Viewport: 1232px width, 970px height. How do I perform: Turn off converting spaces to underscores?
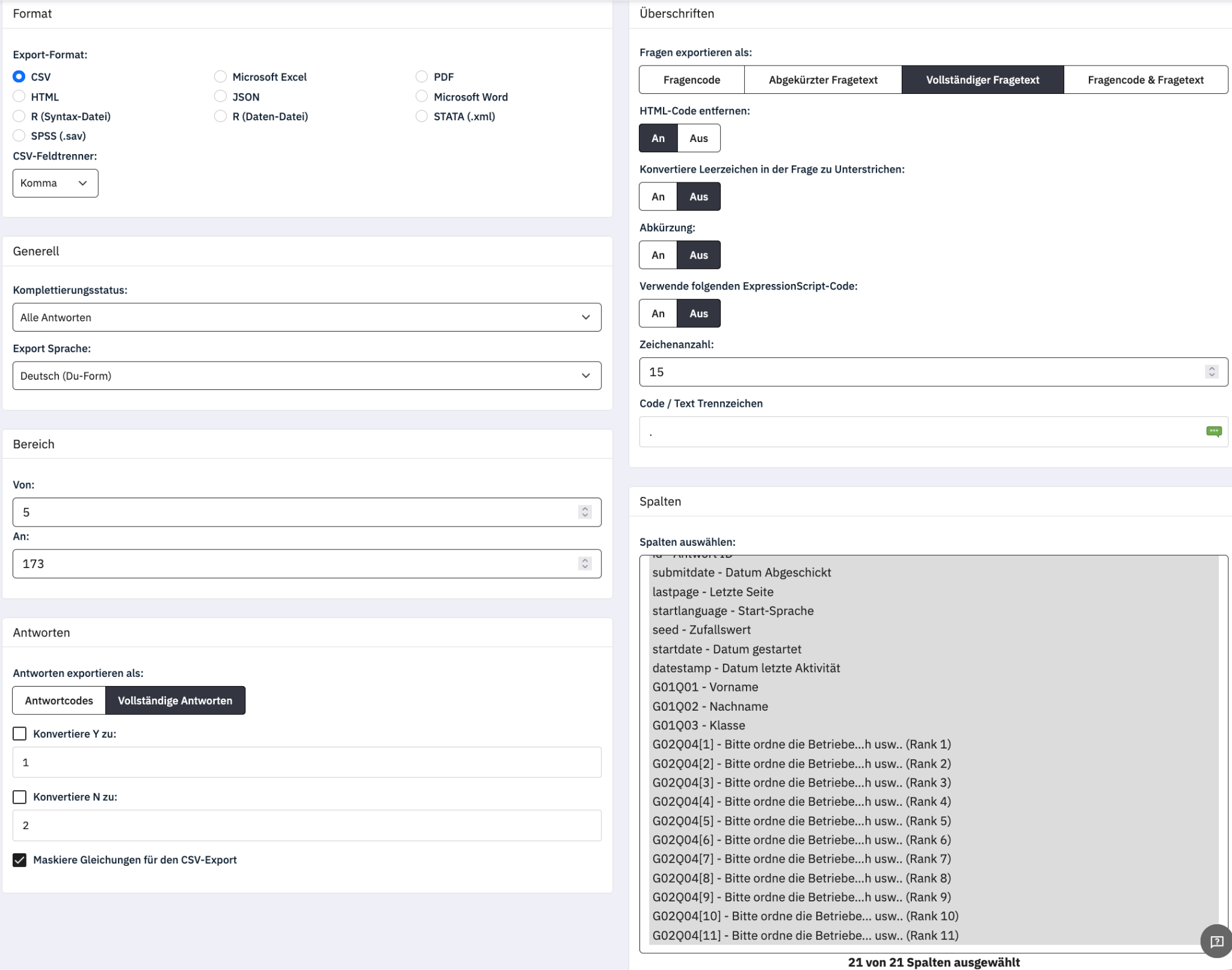point(698,196)
